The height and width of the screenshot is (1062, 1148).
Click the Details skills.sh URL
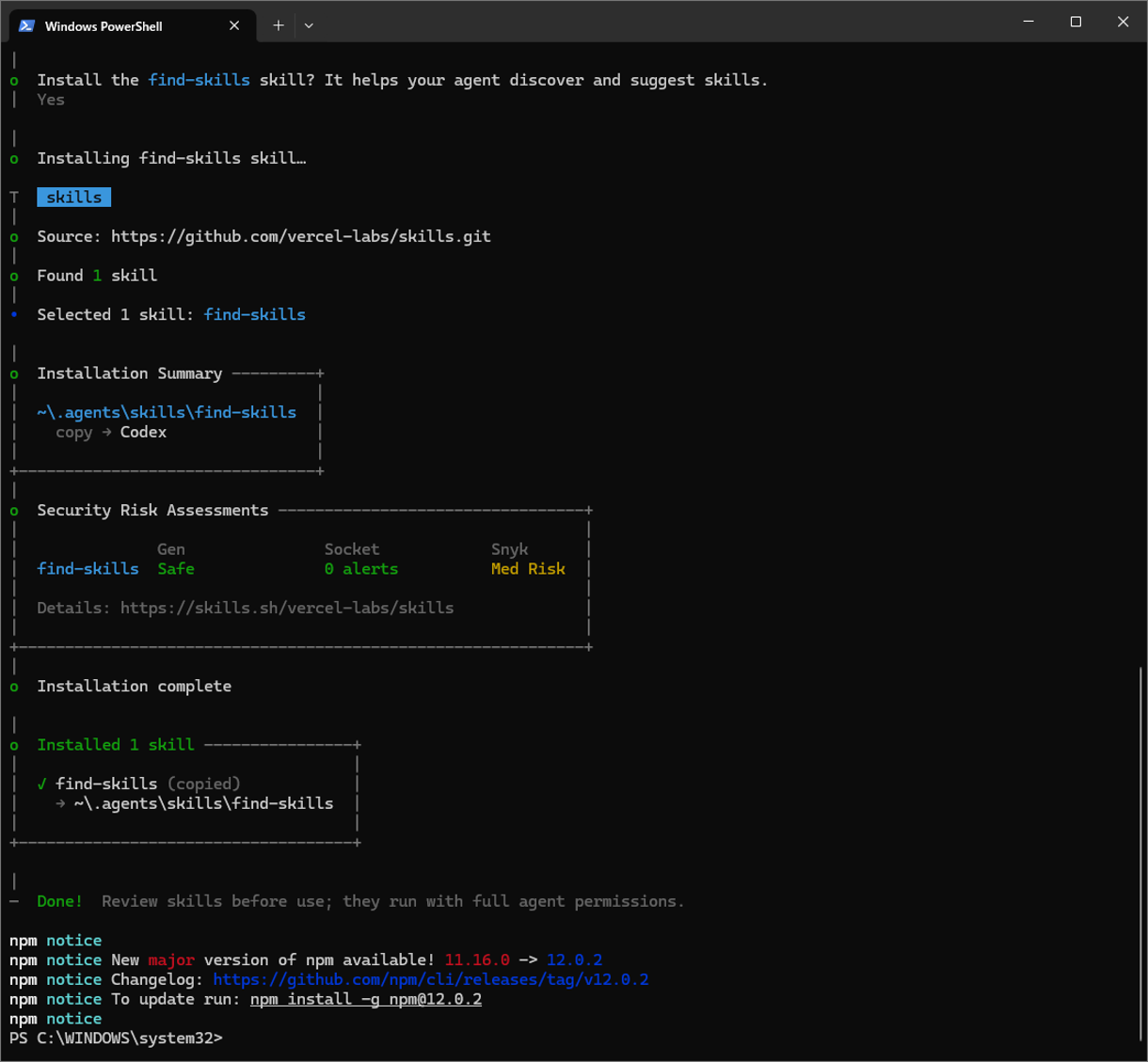coord(287,608)
